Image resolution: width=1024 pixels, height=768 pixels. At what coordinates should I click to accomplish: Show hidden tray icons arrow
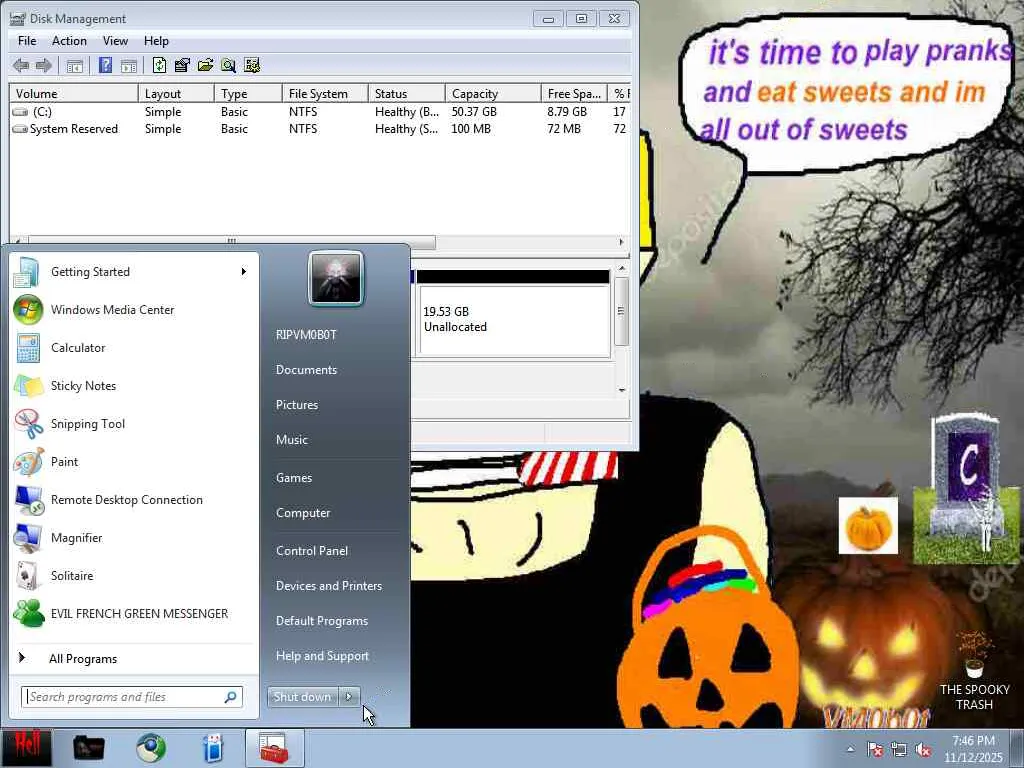[850, 750]
